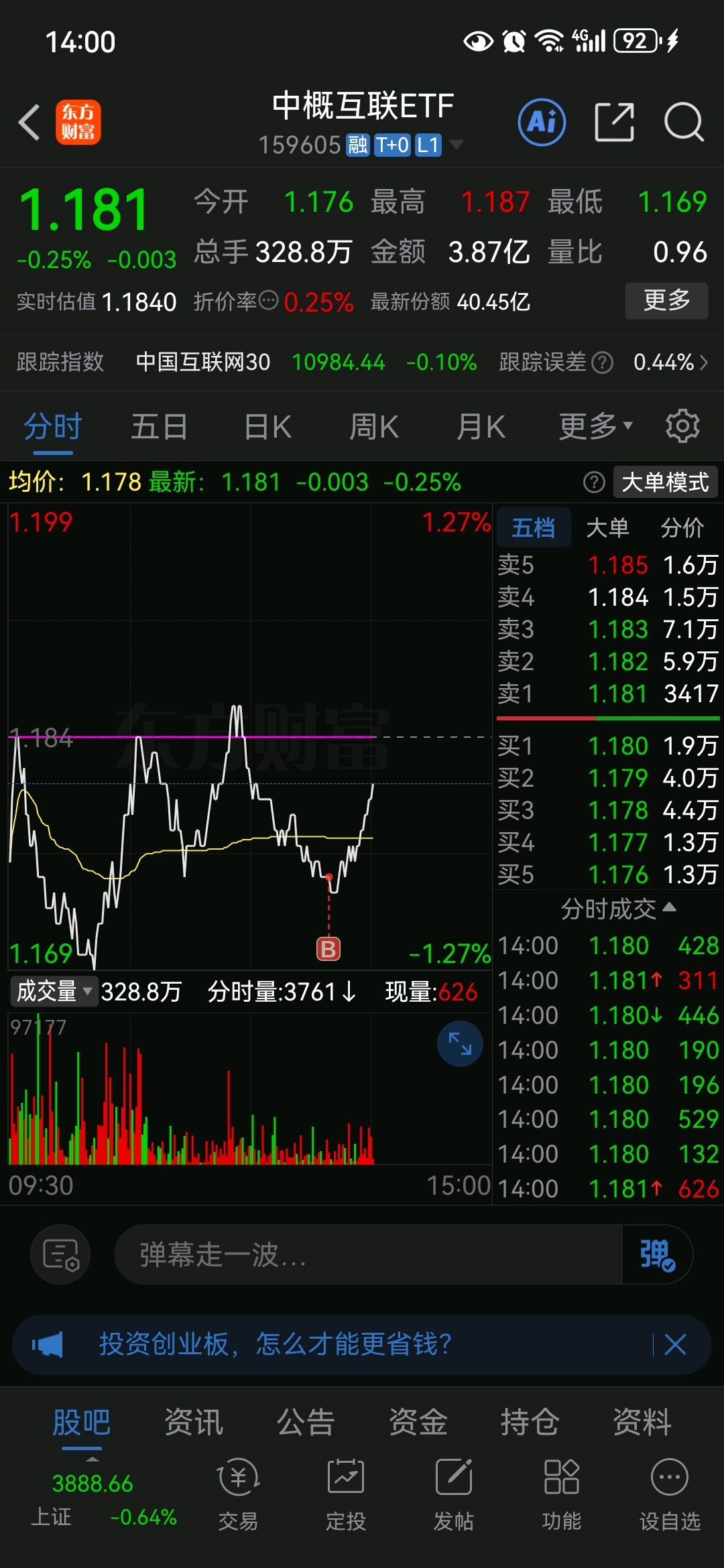The width and height of the screenshot is (724, 1568).
Task: Tap the trade row with volume 626
Action: point(608,1189)
